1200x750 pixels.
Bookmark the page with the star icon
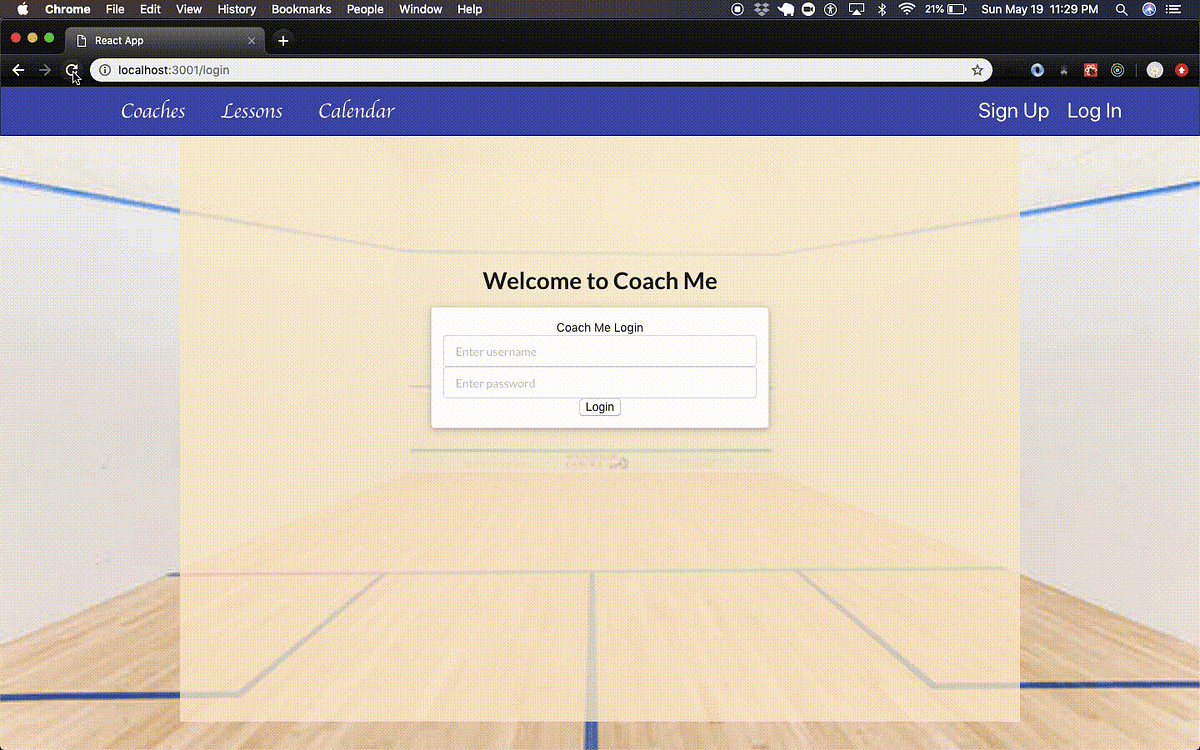(x=977, y=70)
